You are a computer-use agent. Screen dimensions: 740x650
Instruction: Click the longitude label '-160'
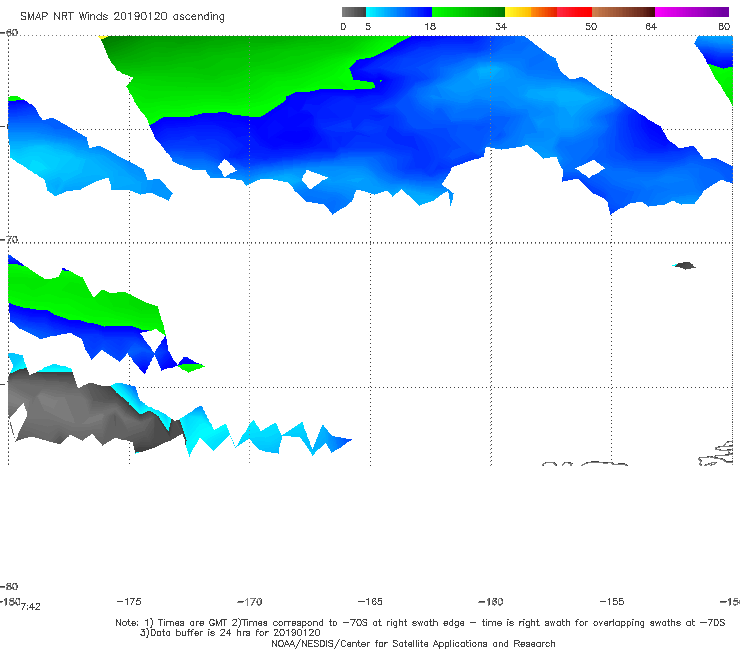coord(491,601)
